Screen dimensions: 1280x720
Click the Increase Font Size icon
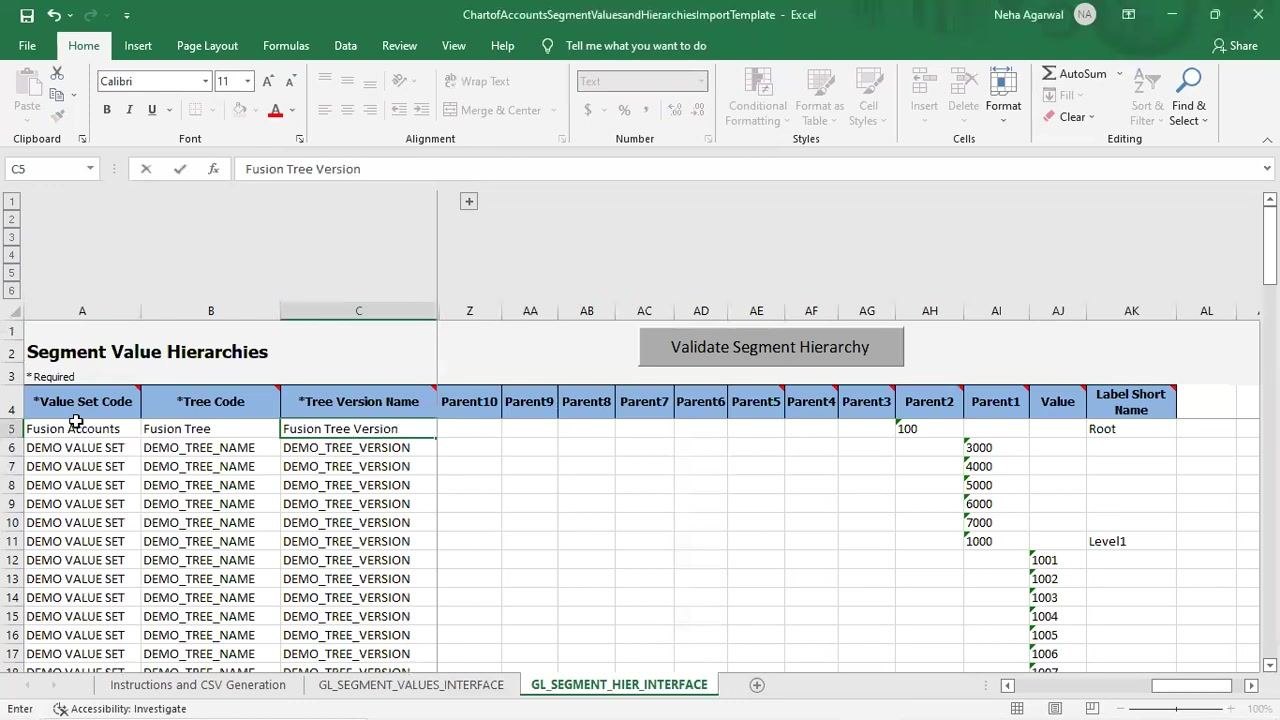[x=268, y=81]
